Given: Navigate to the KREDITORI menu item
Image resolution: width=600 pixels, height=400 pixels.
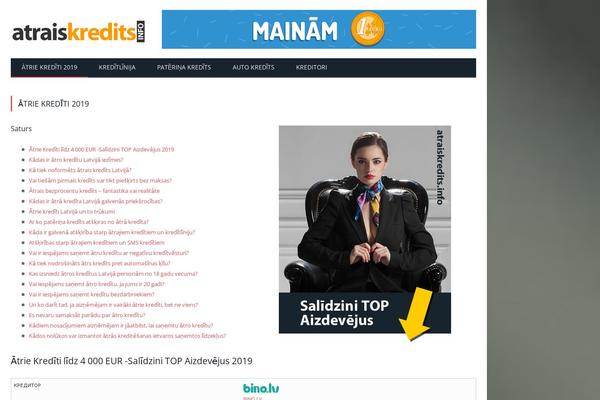Looking at the screenshot, I should [x=311, y=67].
